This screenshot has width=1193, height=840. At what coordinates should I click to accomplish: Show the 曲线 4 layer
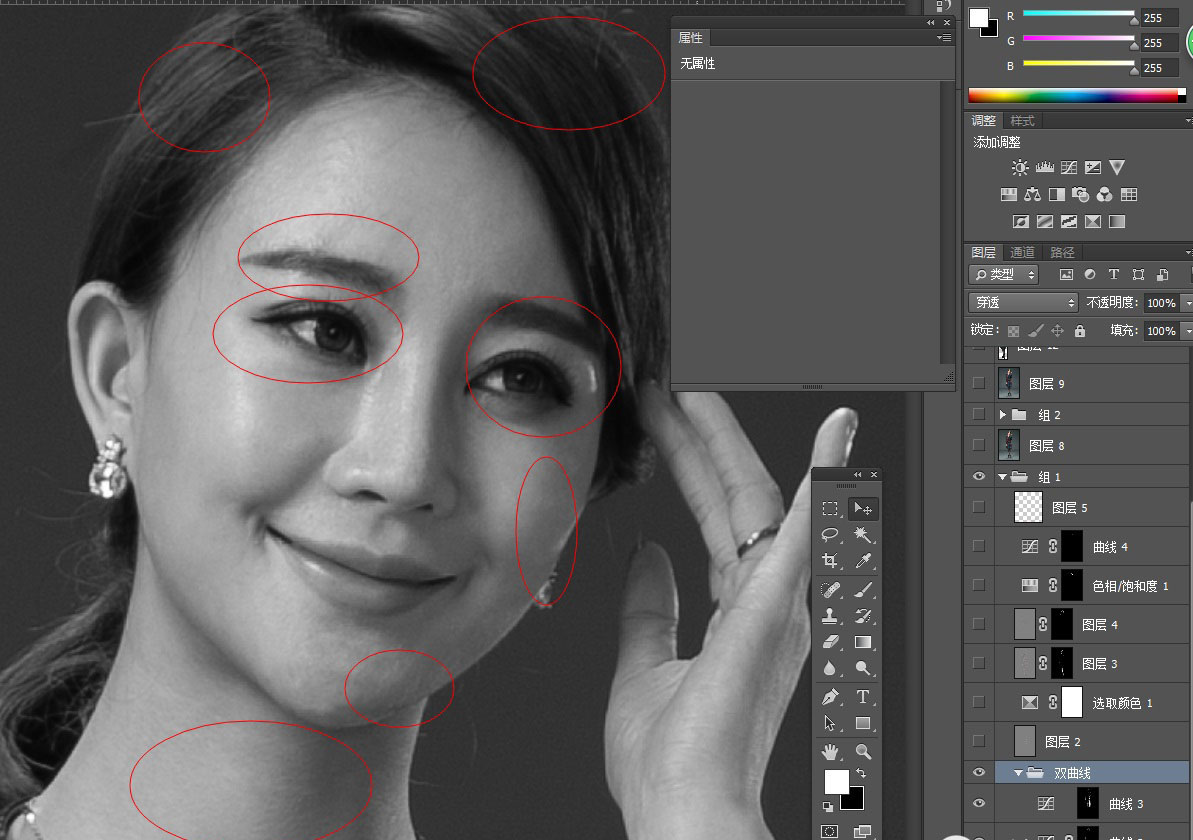[x=979, y=546]
